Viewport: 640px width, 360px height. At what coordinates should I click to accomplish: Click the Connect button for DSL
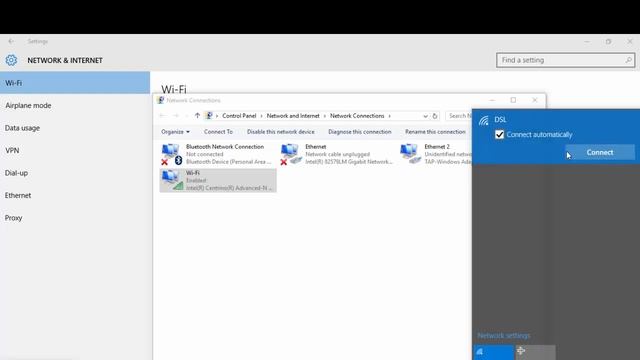[x=600, y=152]
